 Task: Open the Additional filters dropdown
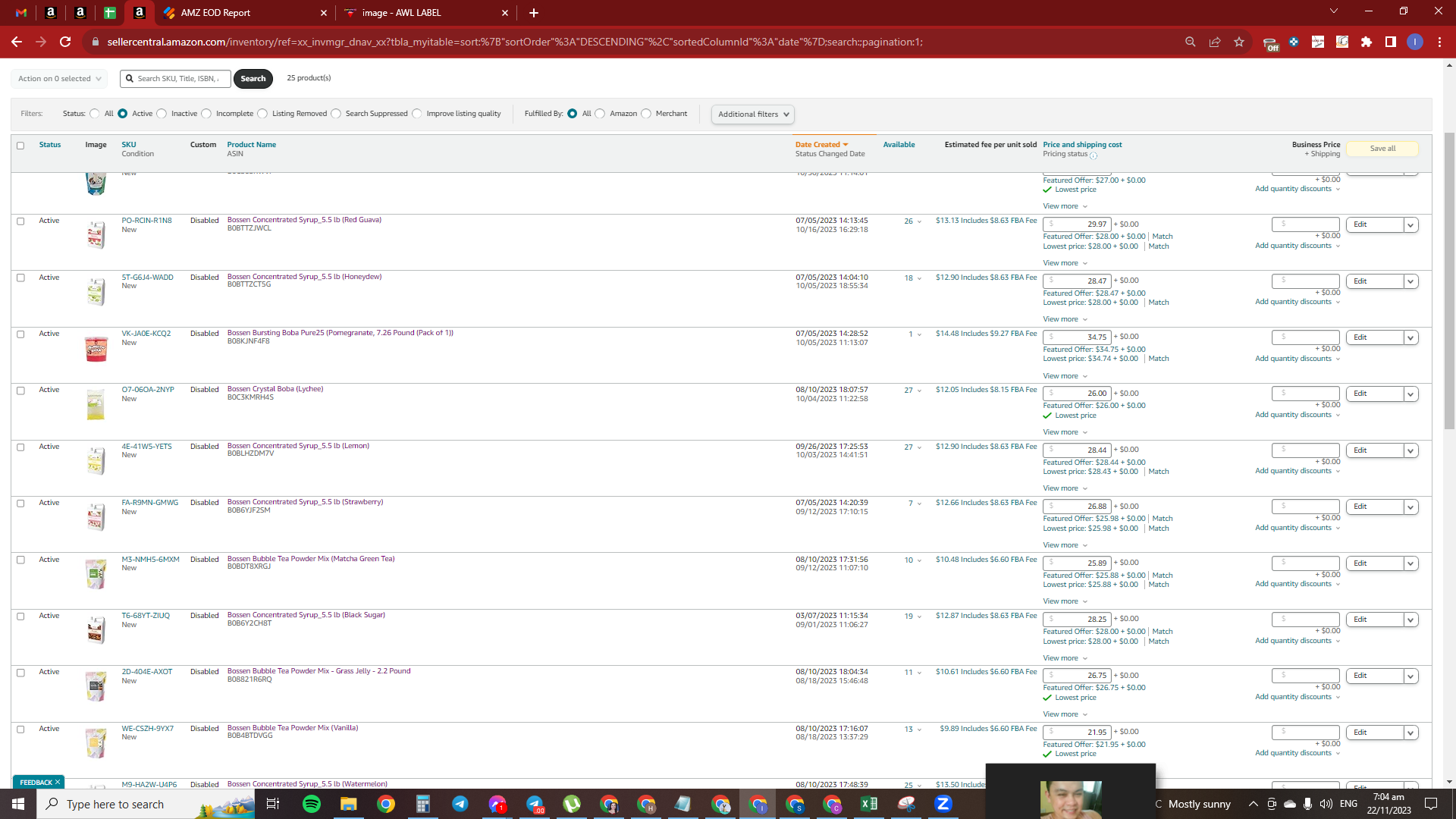tap(753, 115)
